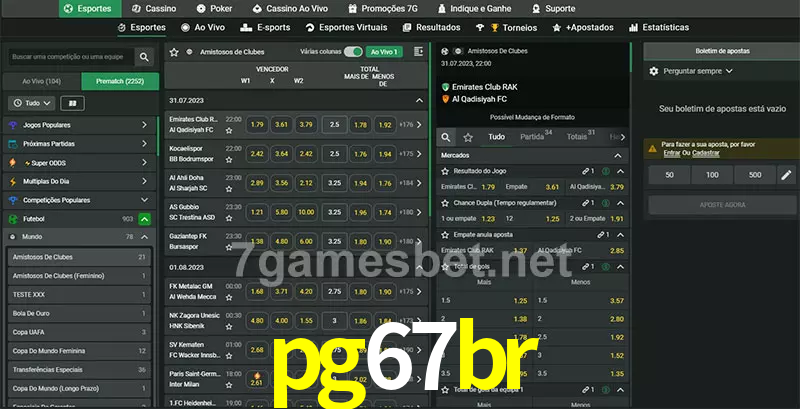This screenshot has height=409, width=800.
Task: Click the Jogos Populares trophy icon
Action: tap(13, 125)
